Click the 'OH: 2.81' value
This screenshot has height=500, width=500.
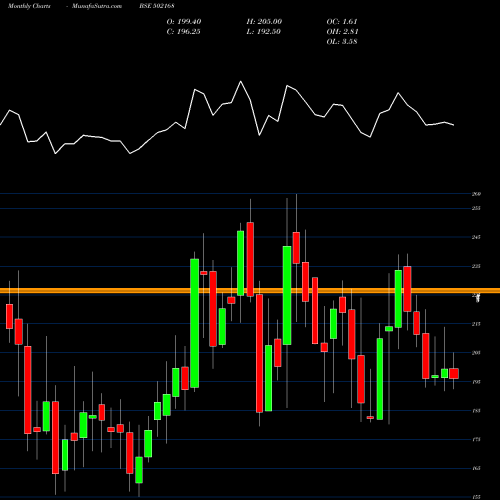tap(342, 32)
